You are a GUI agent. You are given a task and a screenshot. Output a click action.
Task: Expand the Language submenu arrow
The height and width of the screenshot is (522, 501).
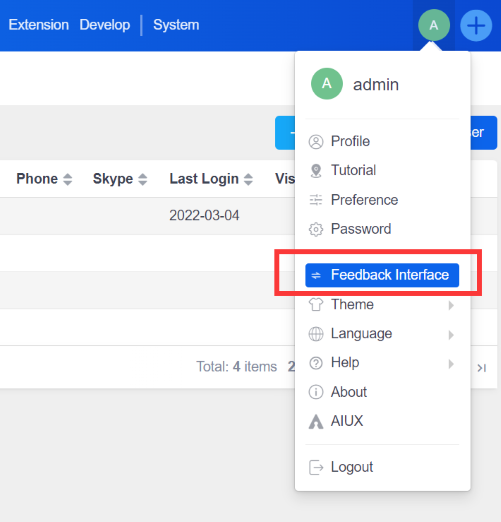point(451,334)
